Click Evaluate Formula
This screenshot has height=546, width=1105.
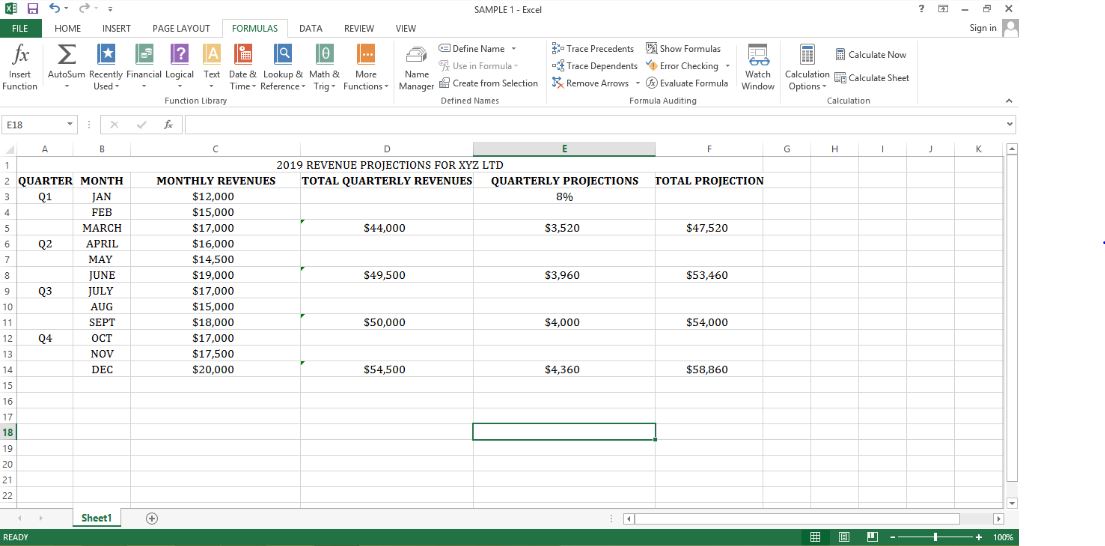(687, 83)
